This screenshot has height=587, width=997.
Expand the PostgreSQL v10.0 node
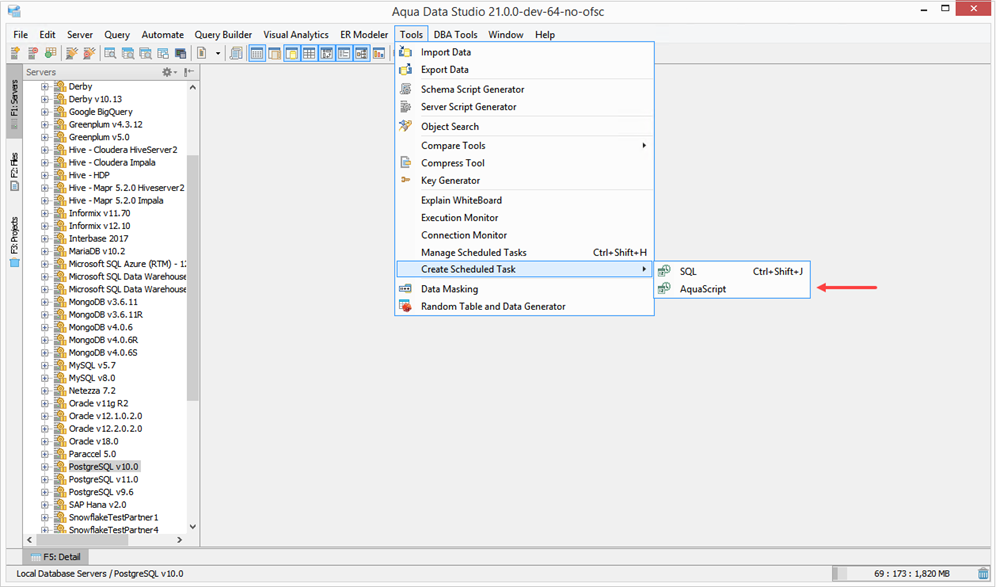coord(45,467)
